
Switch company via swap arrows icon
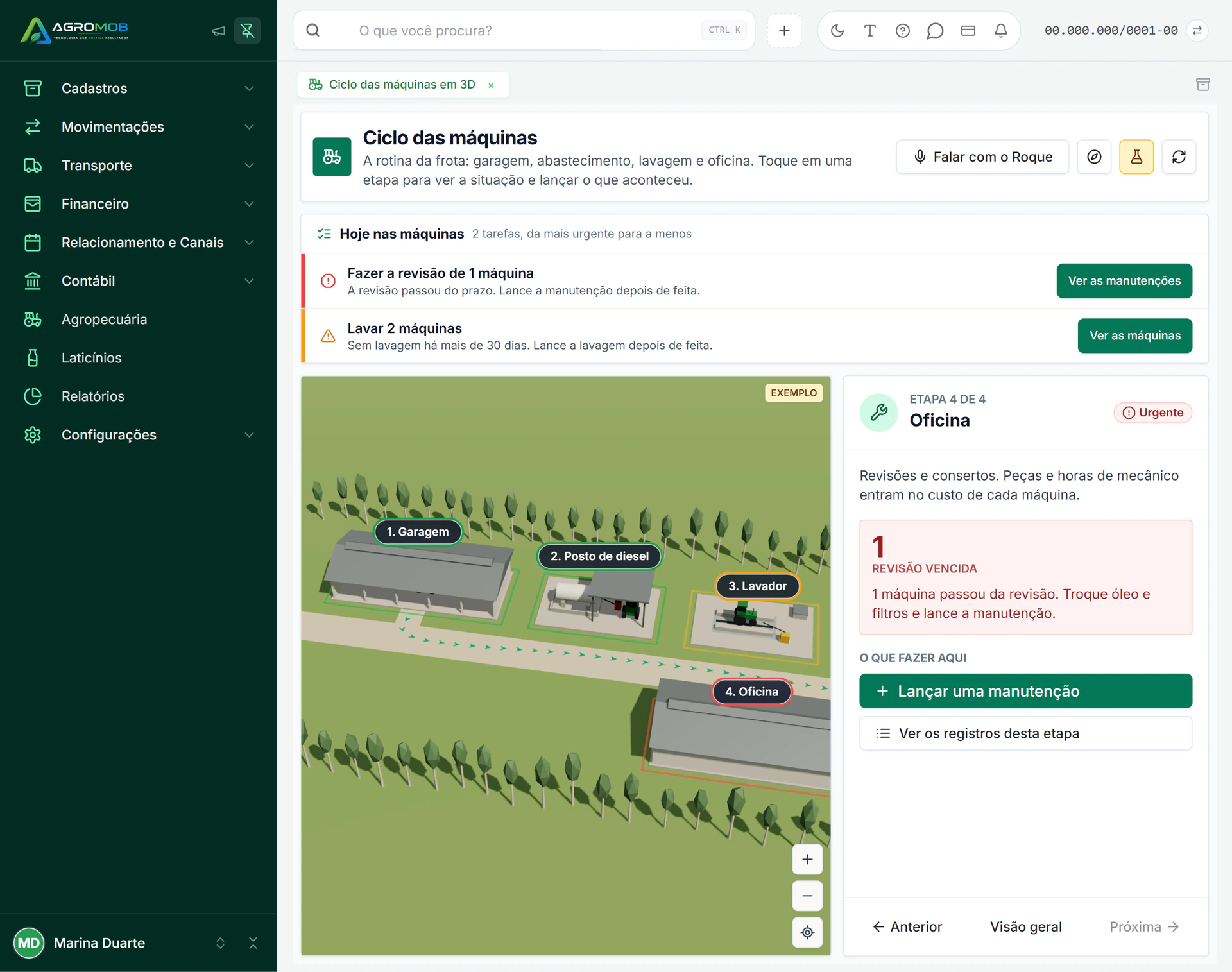tap(1197, 30)
